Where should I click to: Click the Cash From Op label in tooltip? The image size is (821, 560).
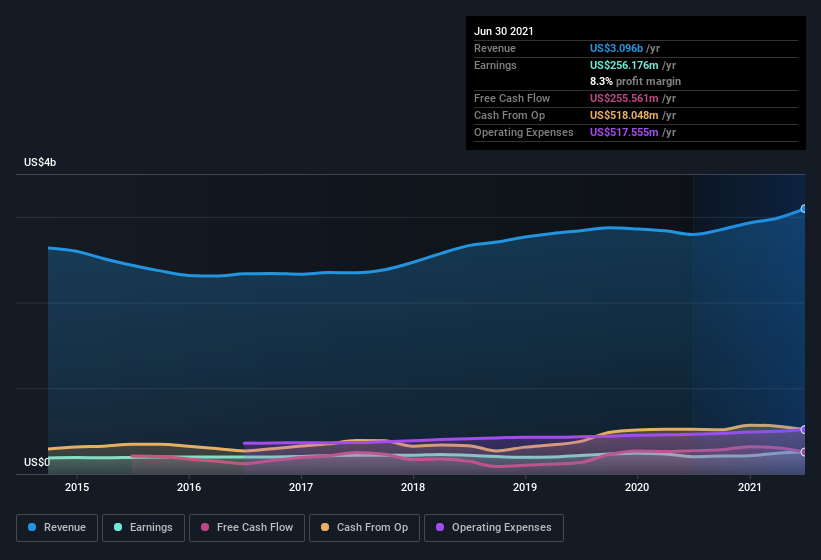pyautogui.click(x=509, y=115)
